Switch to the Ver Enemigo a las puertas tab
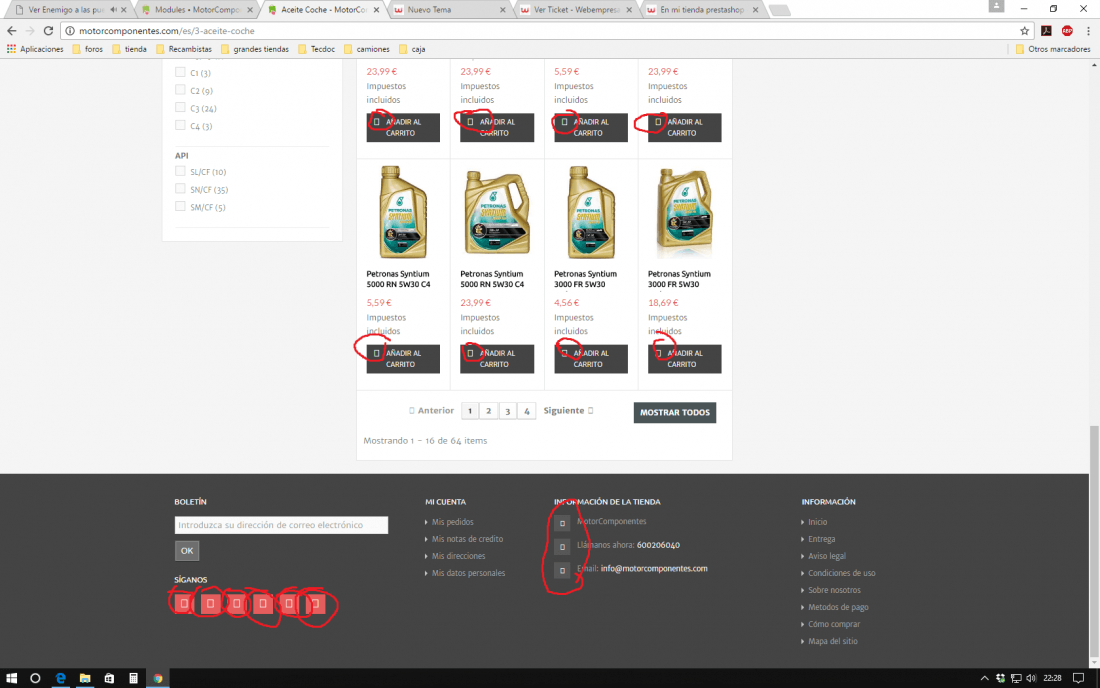This screenshot has width=1100, height=688. 67,10
